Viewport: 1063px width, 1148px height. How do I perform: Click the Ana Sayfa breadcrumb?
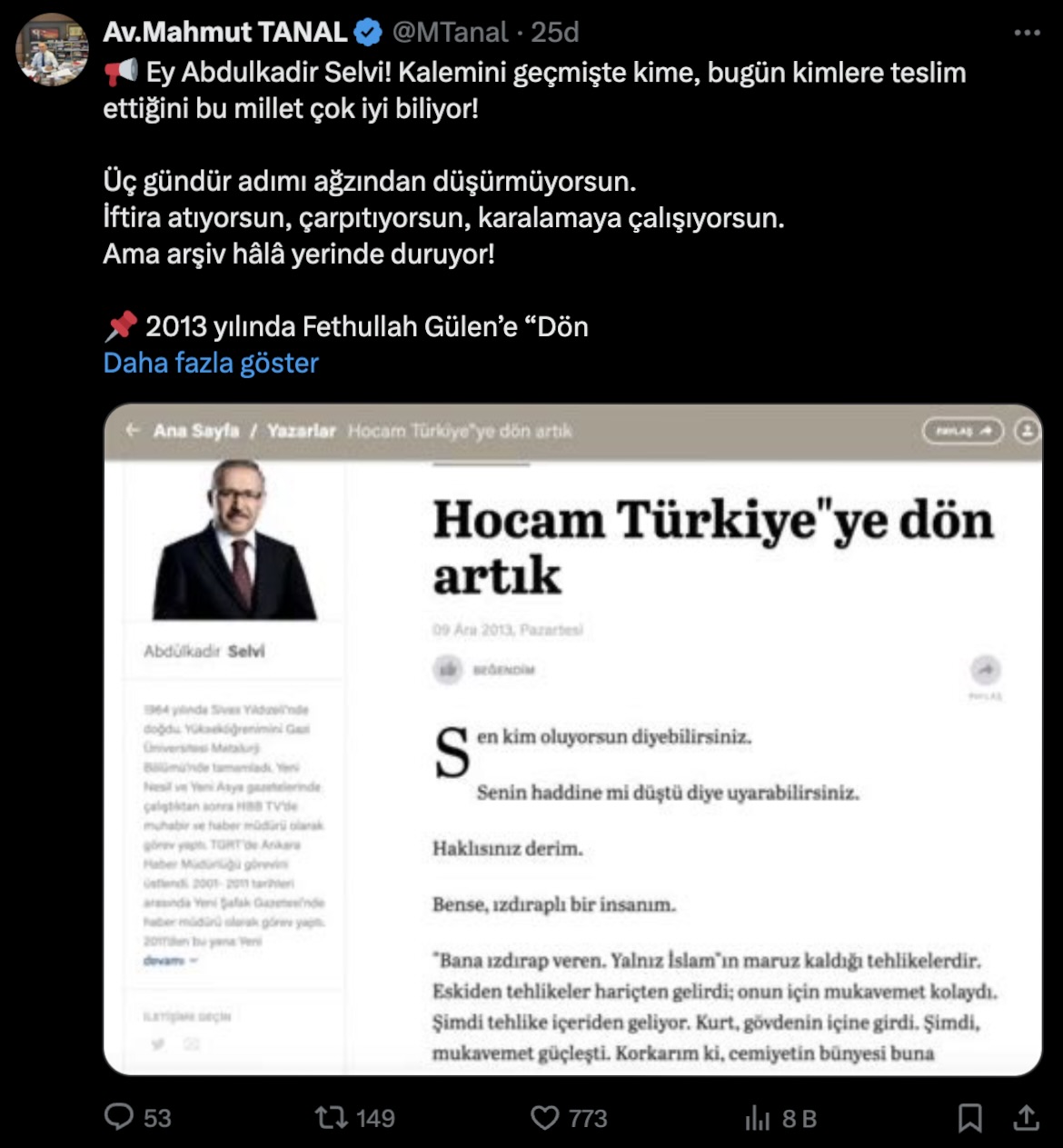196,431
